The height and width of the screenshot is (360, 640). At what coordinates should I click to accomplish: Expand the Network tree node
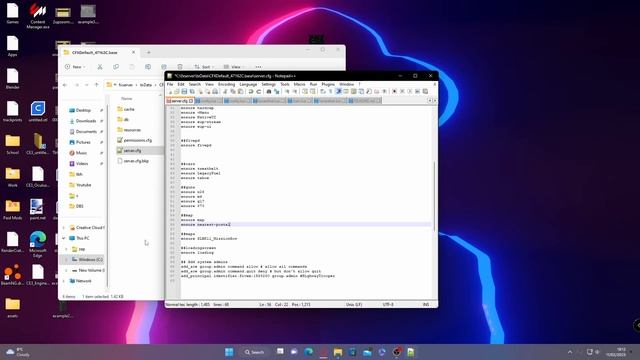64,281
